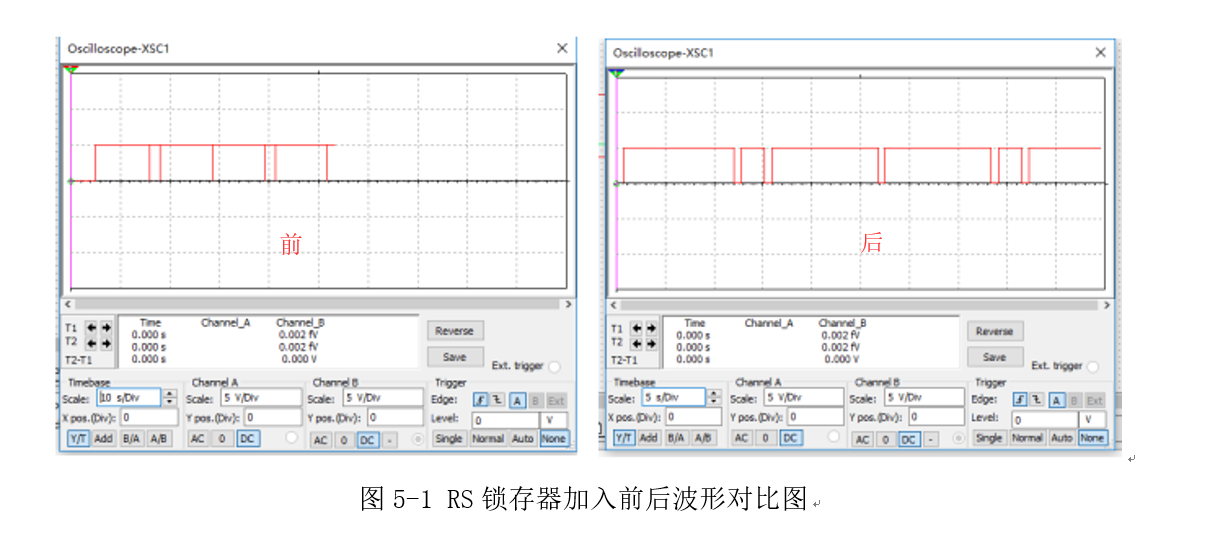The height and width of the screenshot is (533, 1216).
Task: Set Single trigger mode in 前 oscilloscope
Action: [450, 438]
